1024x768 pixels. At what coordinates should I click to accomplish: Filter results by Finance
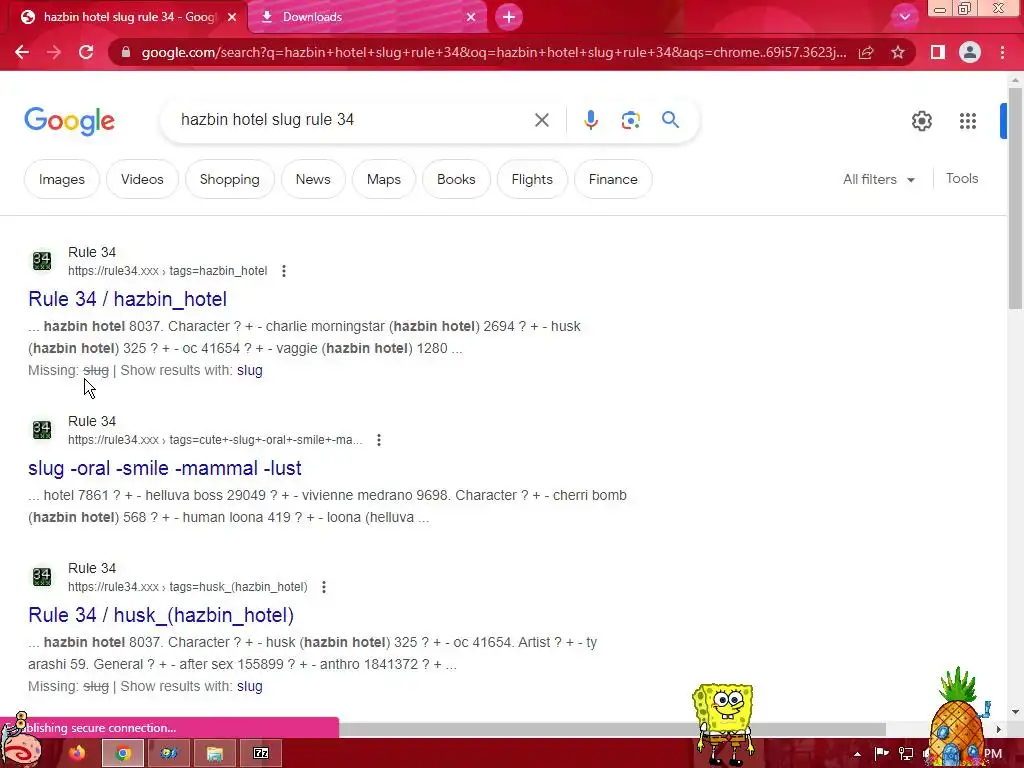[613, 179]
